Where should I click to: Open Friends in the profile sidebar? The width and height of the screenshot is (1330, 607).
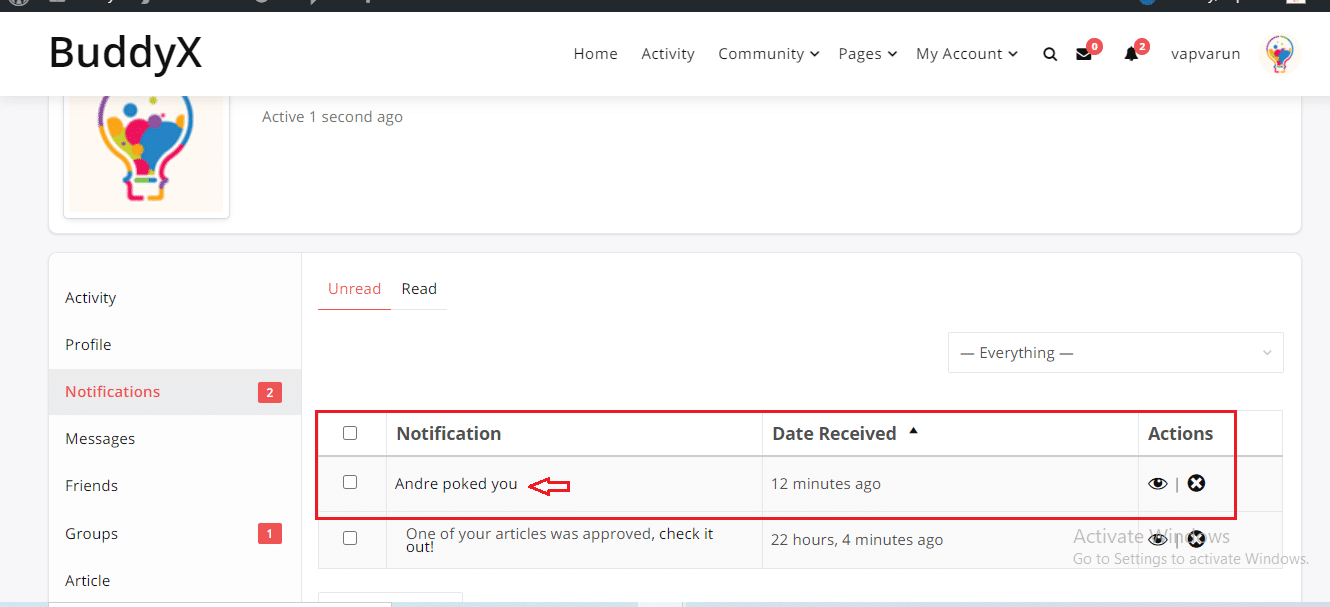(92, 486)
